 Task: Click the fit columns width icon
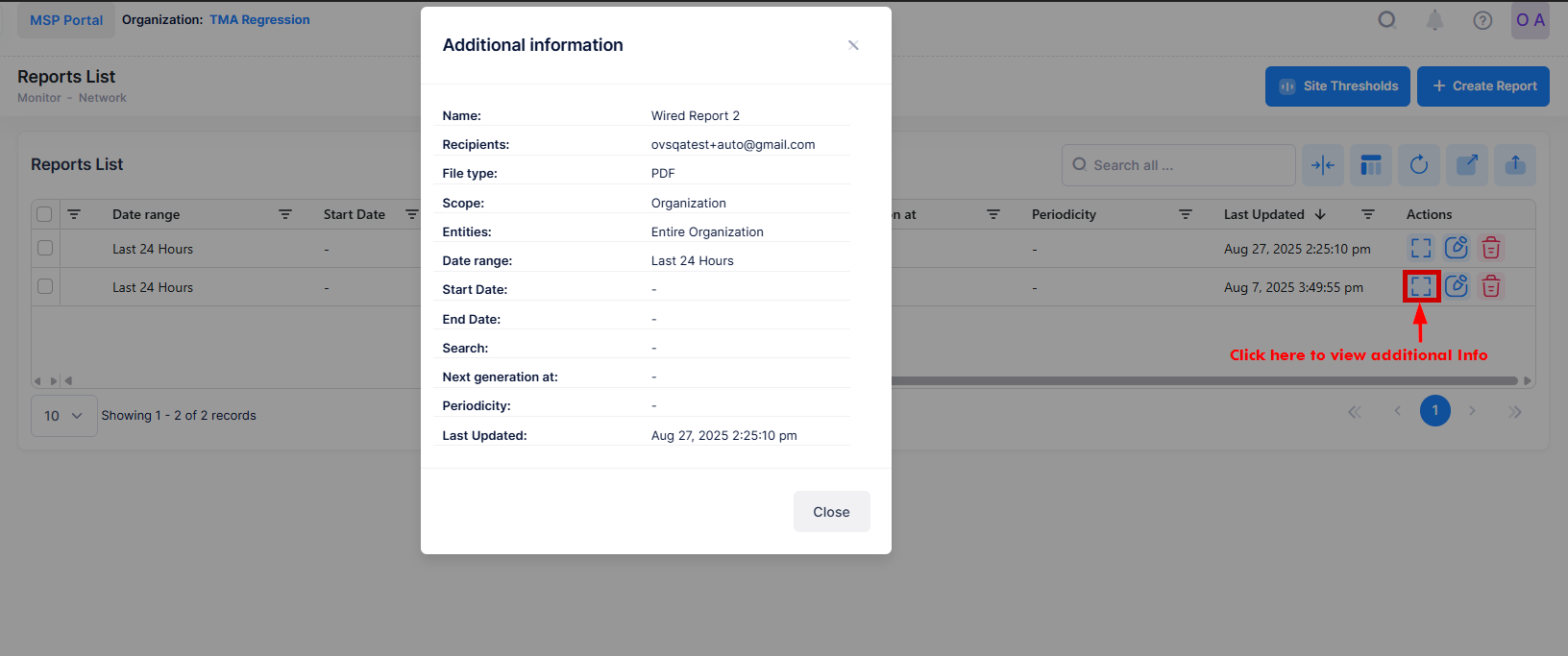tap(1323, 165)
